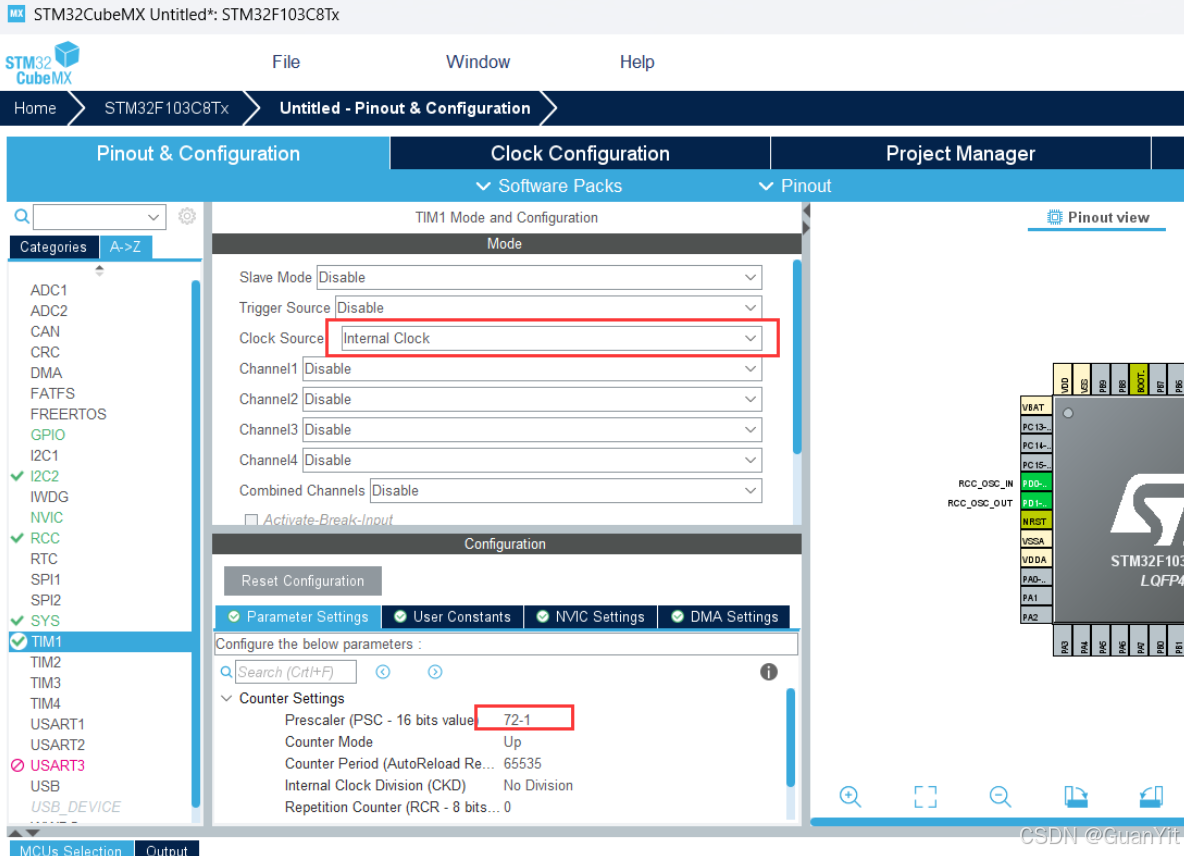
Task: Open the Window menu
Action: tap(478, 62)
